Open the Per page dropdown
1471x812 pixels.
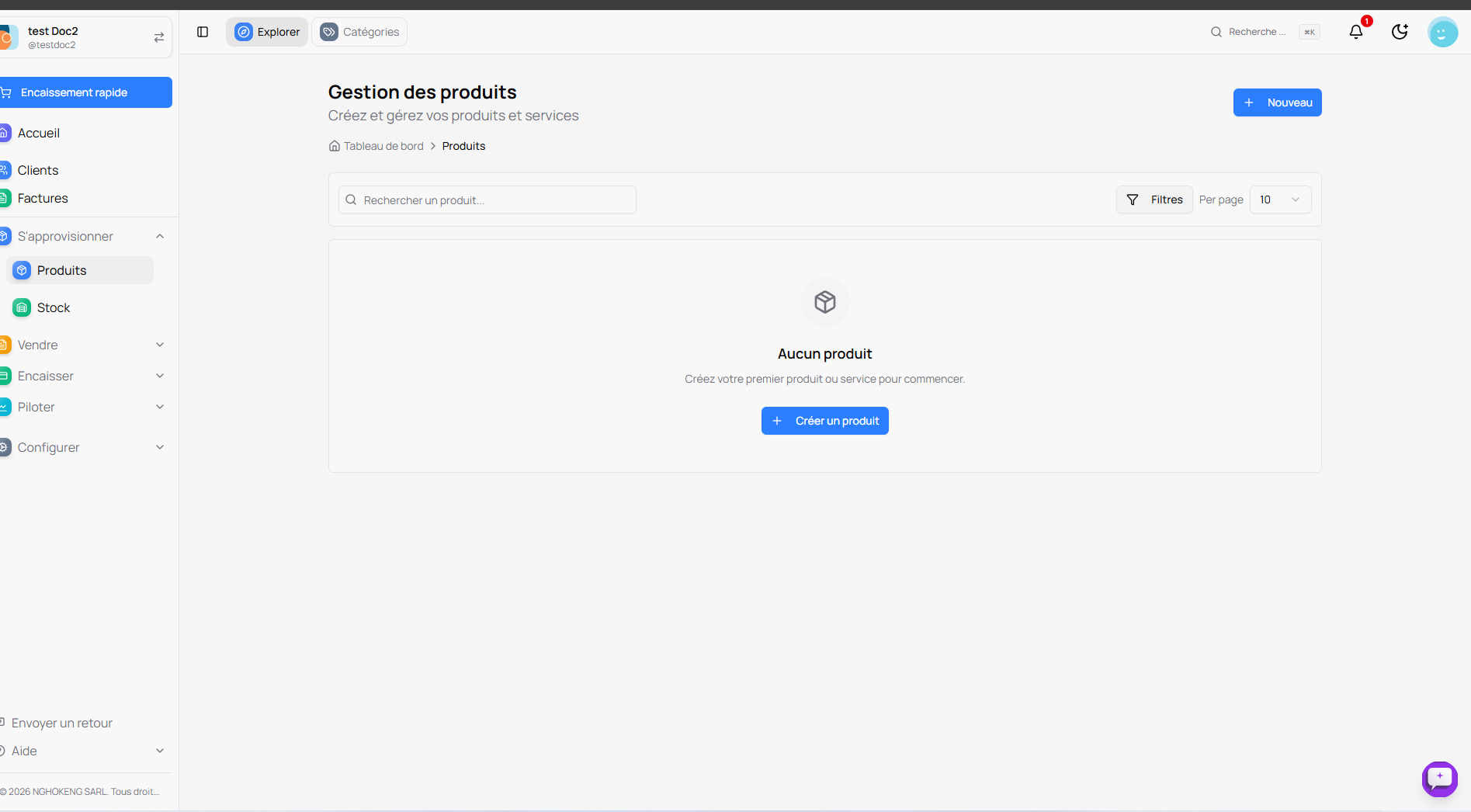(1280, 200)
